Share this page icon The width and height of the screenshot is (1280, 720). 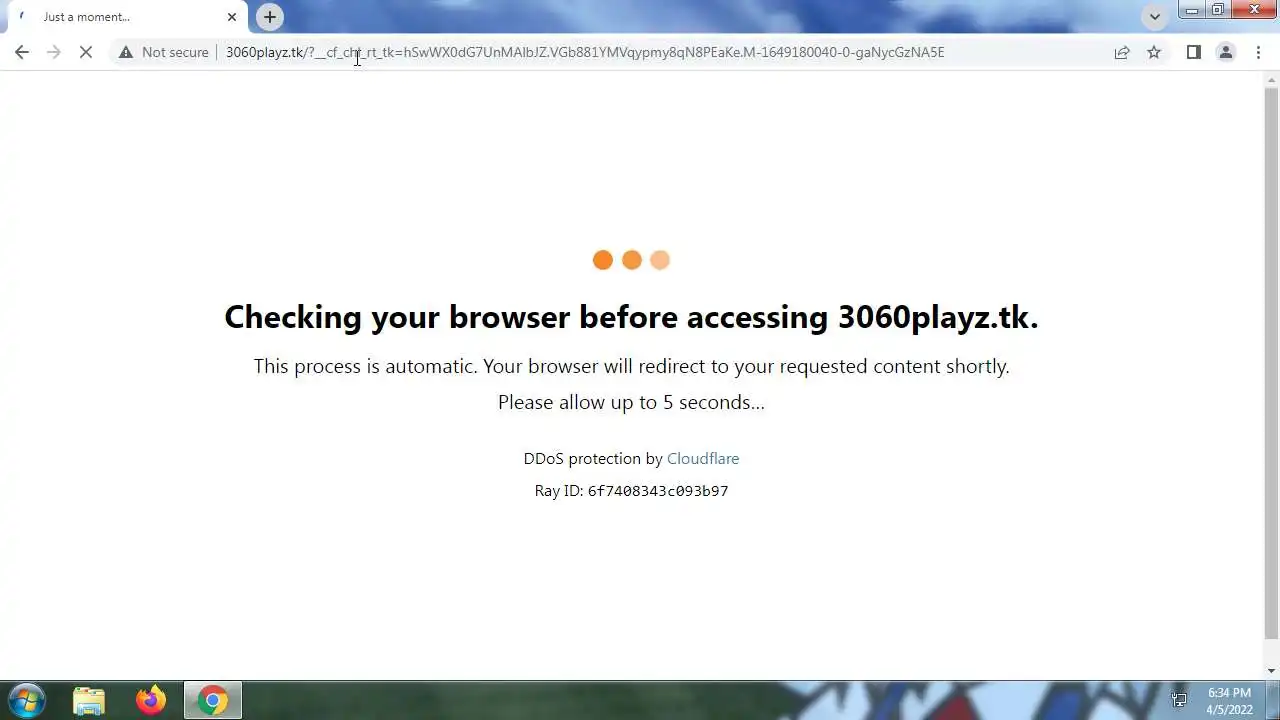point(1122,52)
